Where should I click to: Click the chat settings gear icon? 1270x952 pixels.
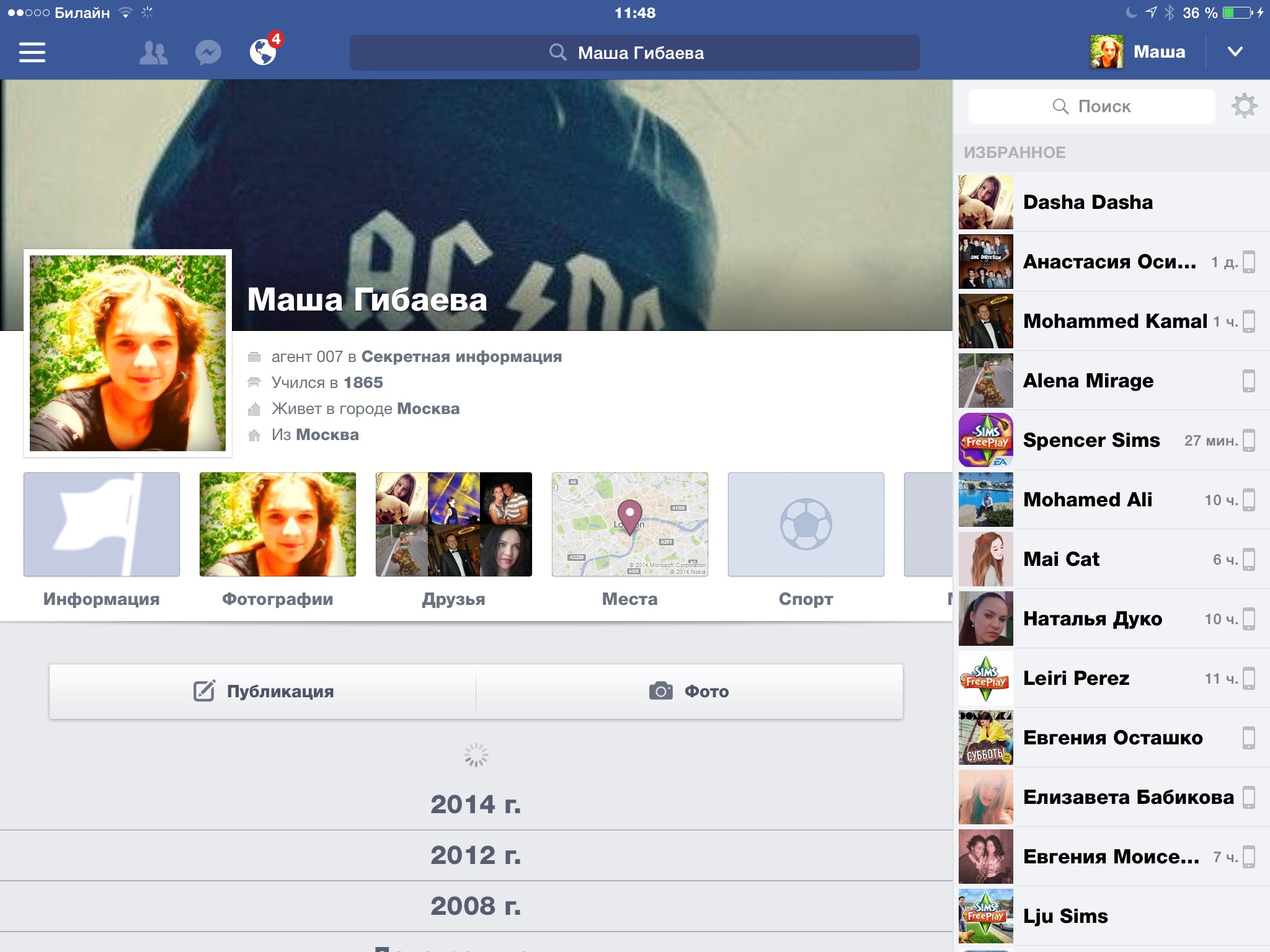click(1244, 106)
